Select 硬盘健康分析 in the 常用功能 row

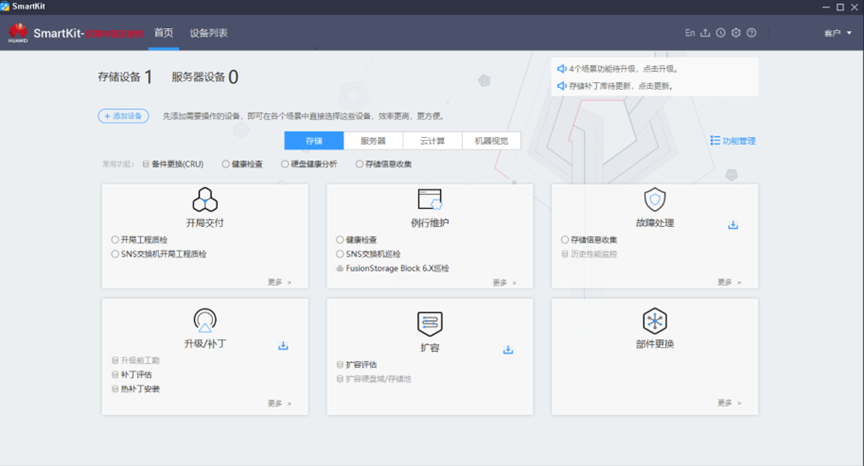[309, 164]
